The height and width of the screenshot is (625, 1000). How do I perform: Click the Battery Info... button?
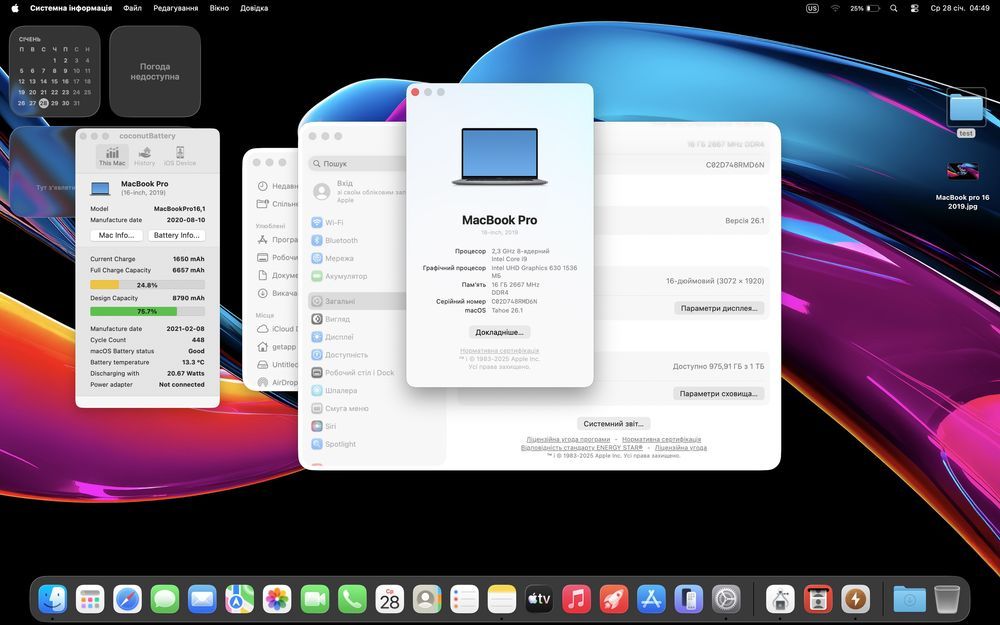click(177, 235)
